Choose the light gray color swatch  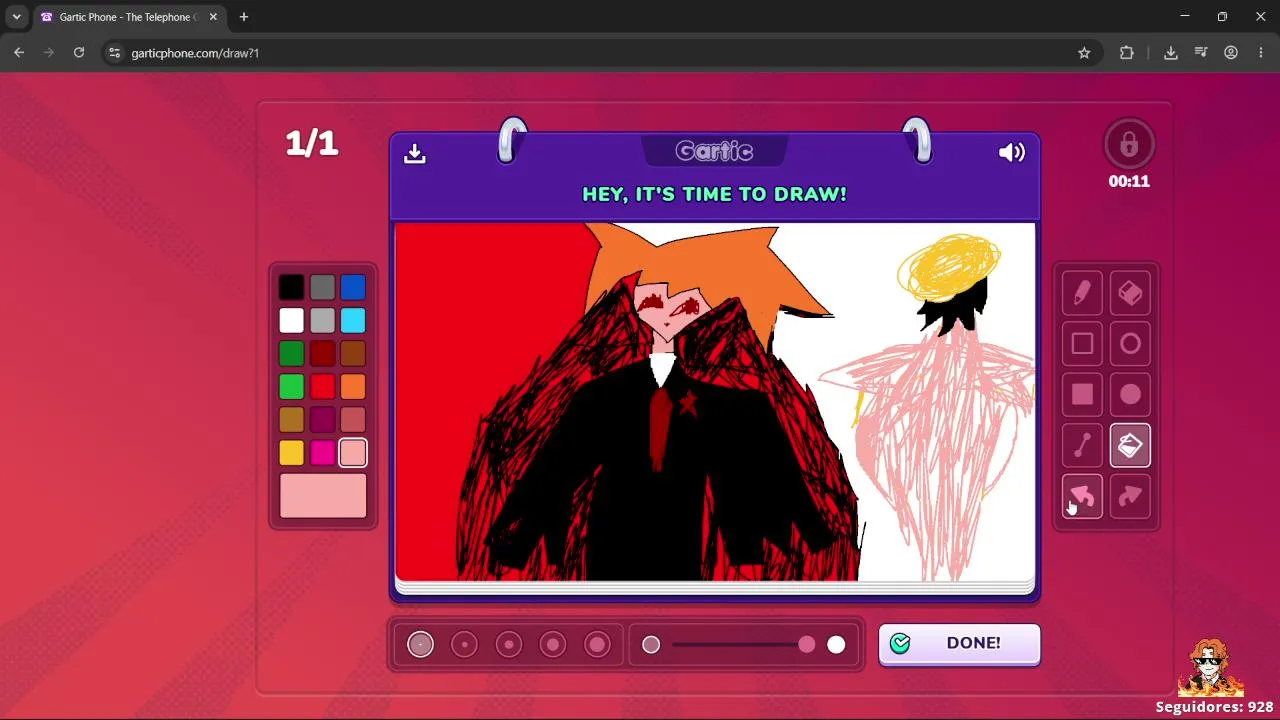[x=322, y=321]
